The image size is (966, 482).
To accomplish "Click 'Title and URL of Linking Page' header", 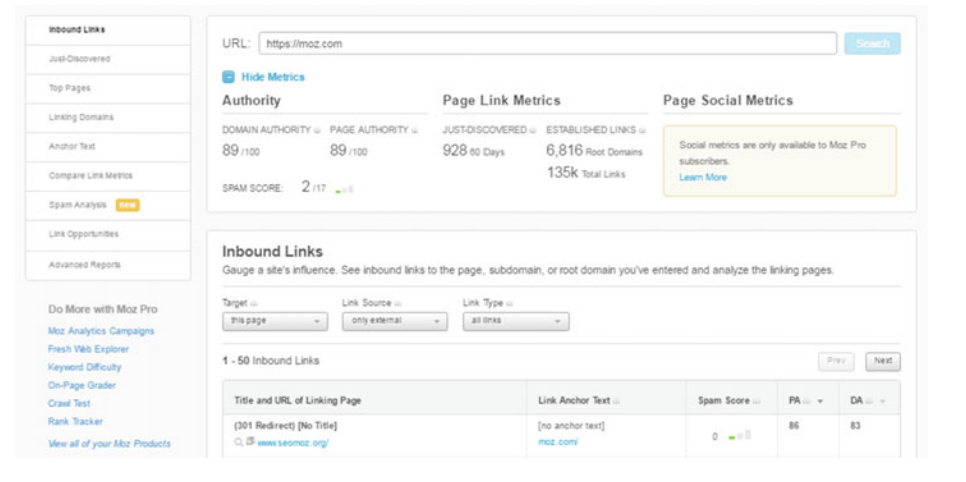I will 298,401.
